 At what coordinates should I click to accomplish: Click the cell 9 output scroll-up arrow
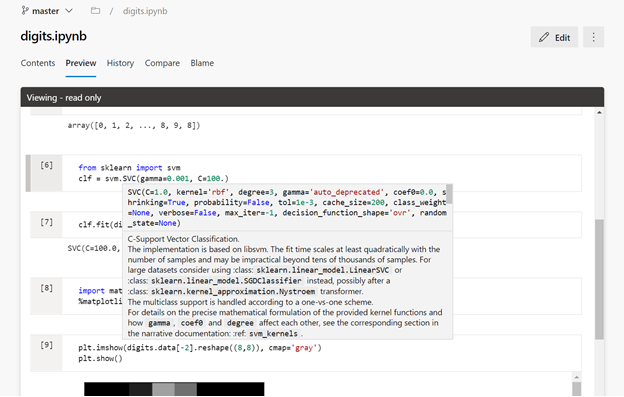[x=576, y=377]
